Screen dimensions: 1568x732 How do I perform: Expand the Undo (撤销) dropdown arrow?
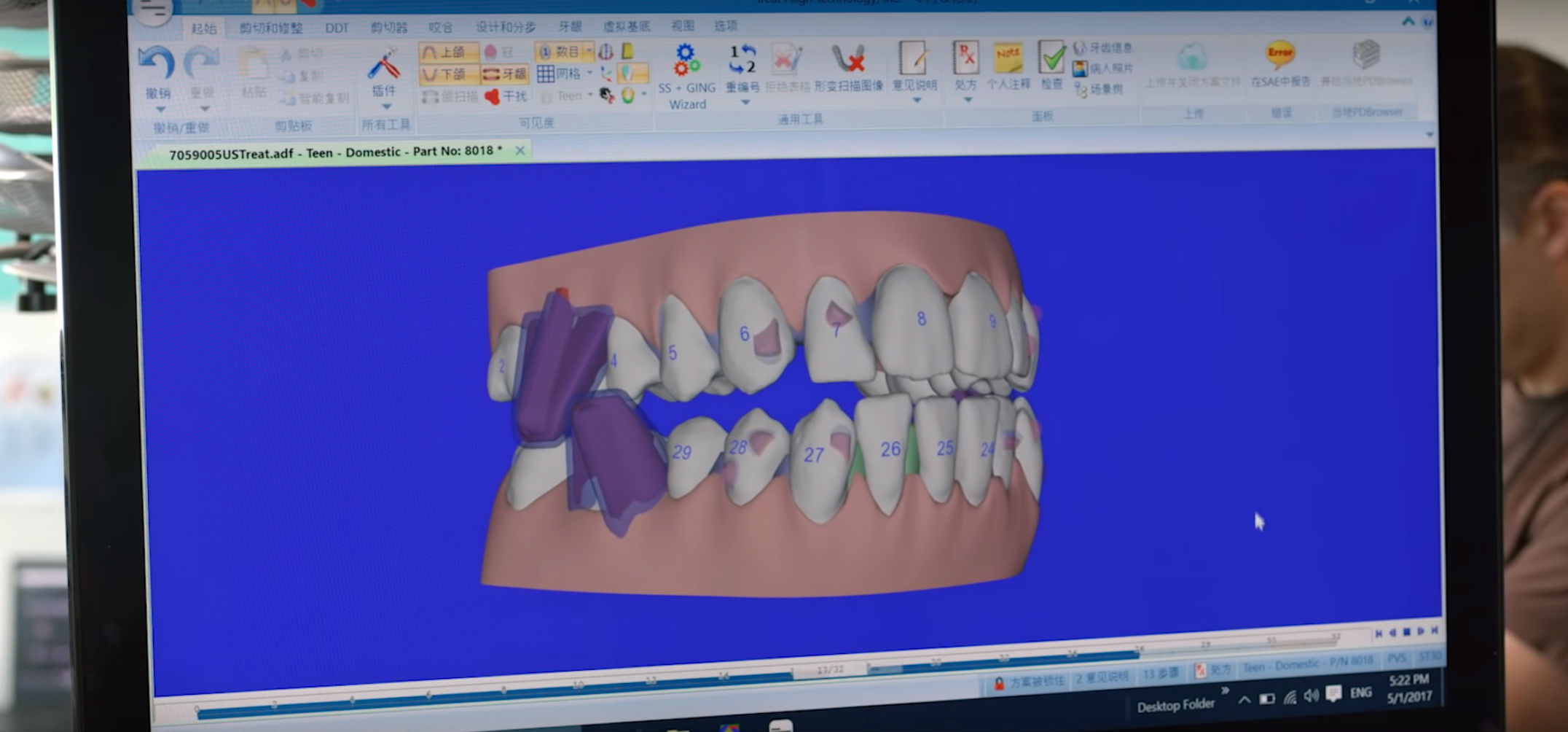(x=160, y=109)
